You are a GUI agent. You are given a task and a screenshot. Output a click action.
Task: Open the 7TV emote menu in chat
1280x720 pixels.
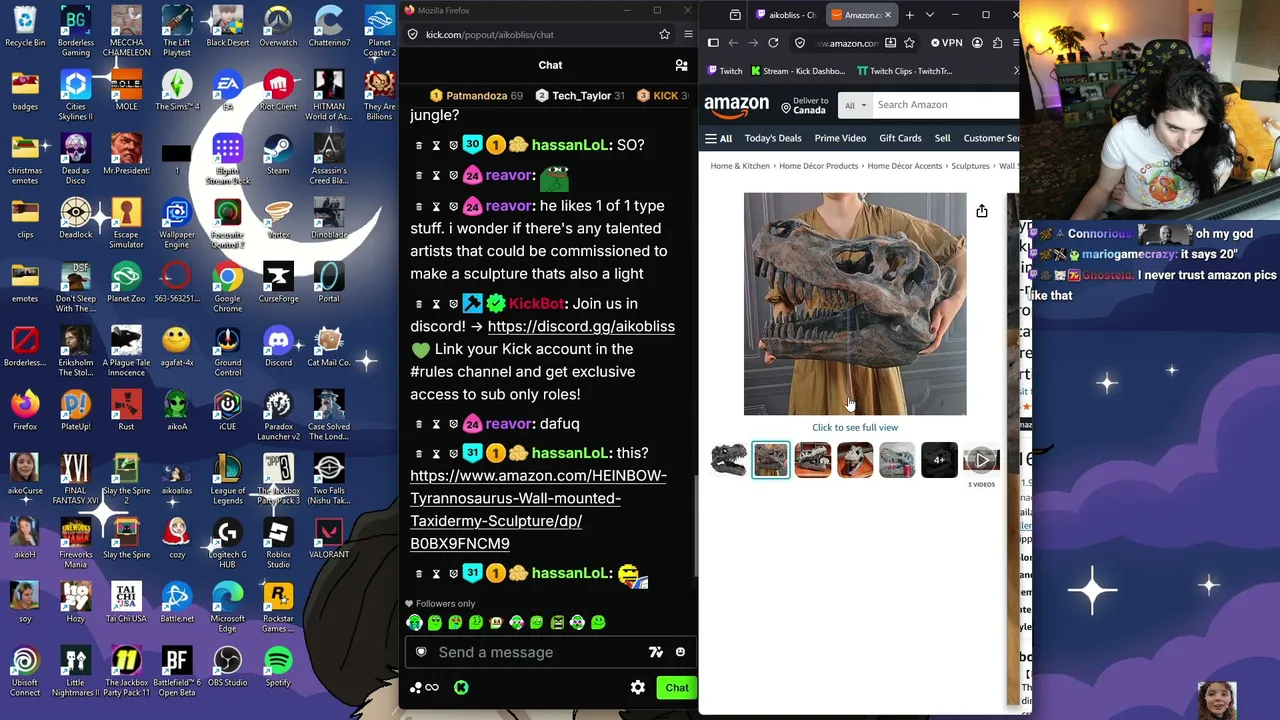[656, 652]
